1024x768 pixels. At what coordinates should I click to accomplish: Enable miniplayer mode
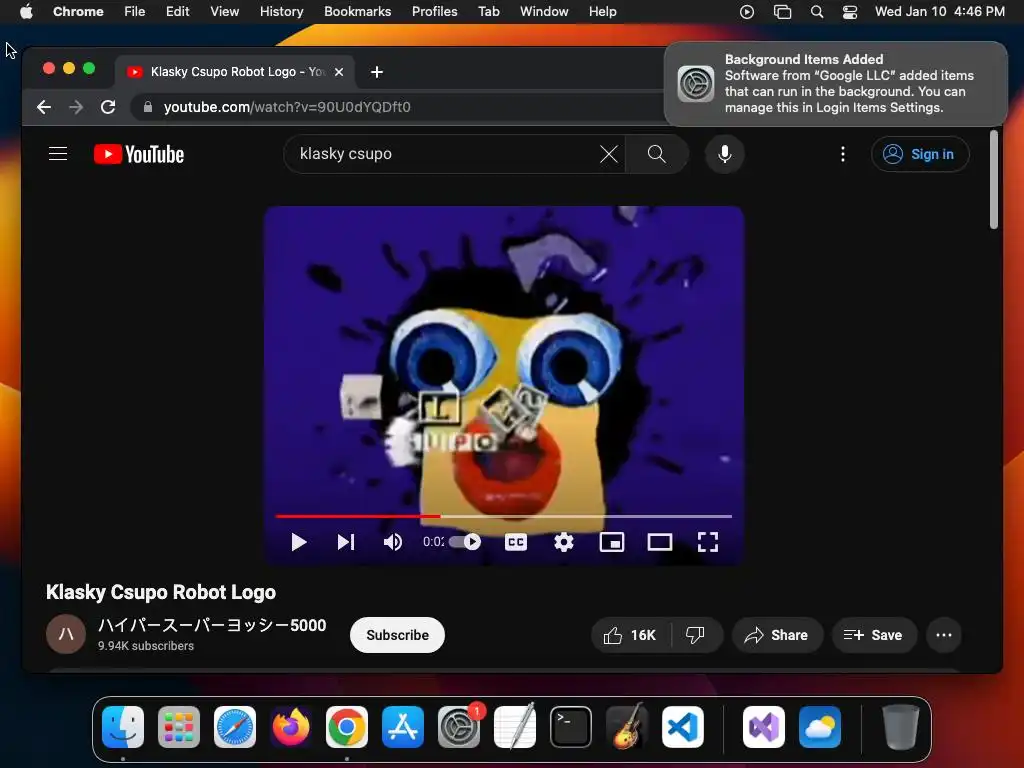(612, 542)
